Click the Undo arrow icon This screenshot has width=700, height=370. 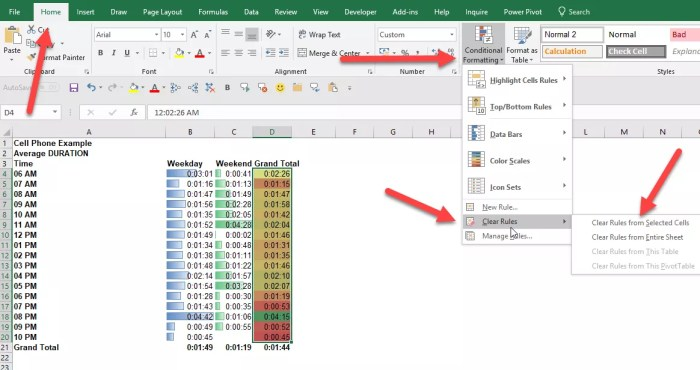click(91, 87)
